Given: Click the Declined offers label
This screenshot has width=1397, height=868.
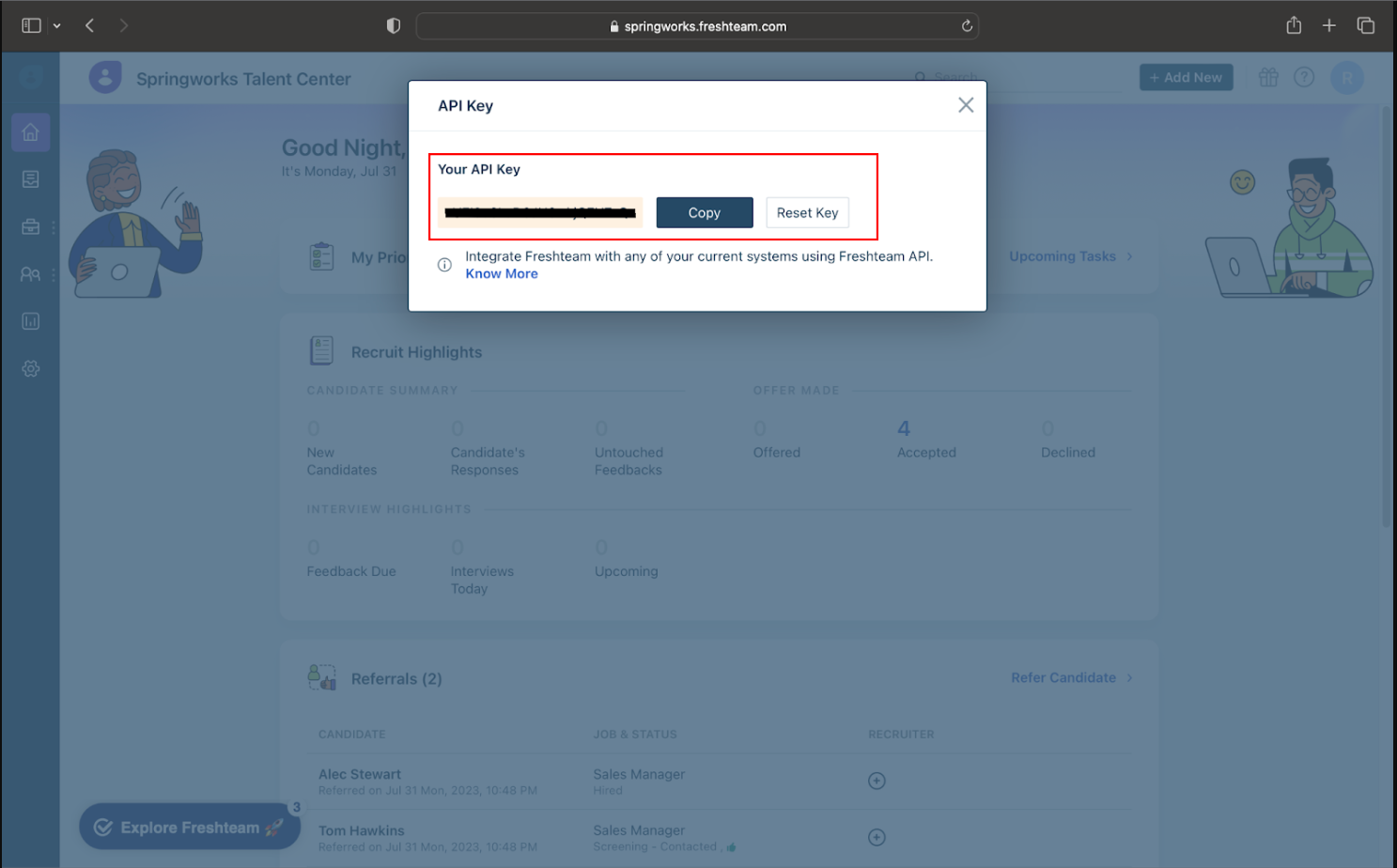Looking at the screenshot, I should 1068,452.
